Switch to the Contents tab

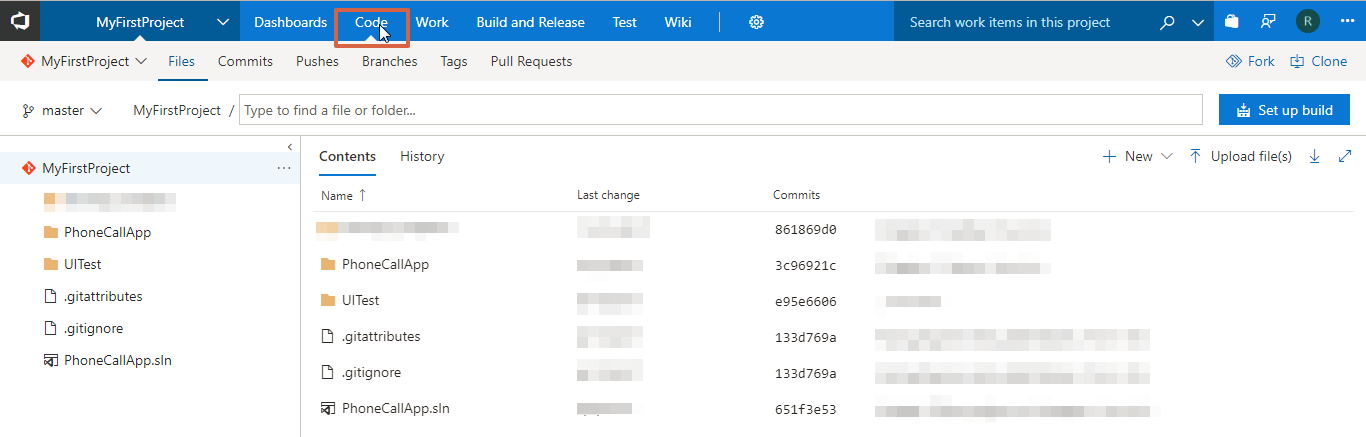pos(347,156)
